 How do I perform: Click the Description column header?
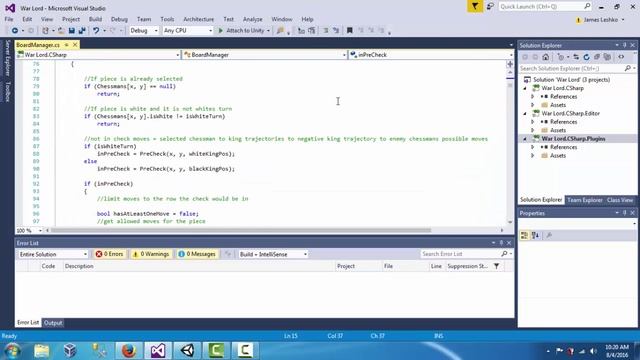79,266
